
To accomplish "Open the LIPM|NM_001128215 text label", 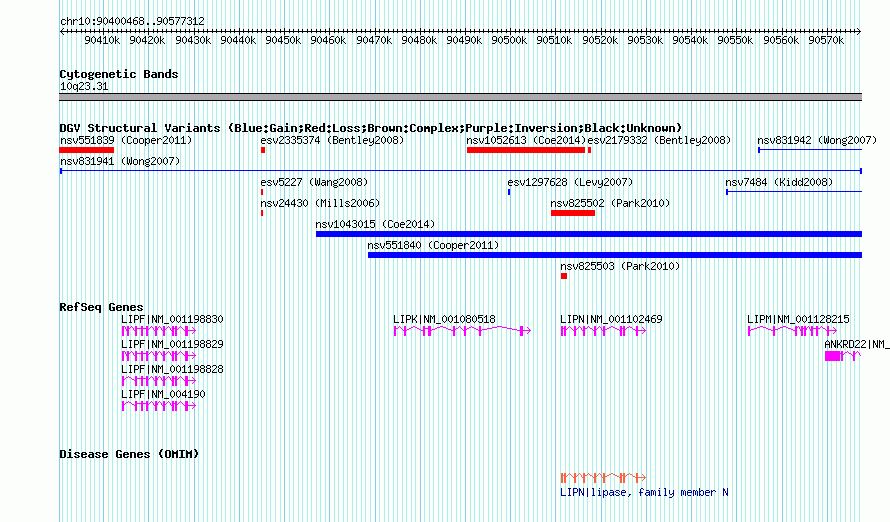I will tap(798, 319).
